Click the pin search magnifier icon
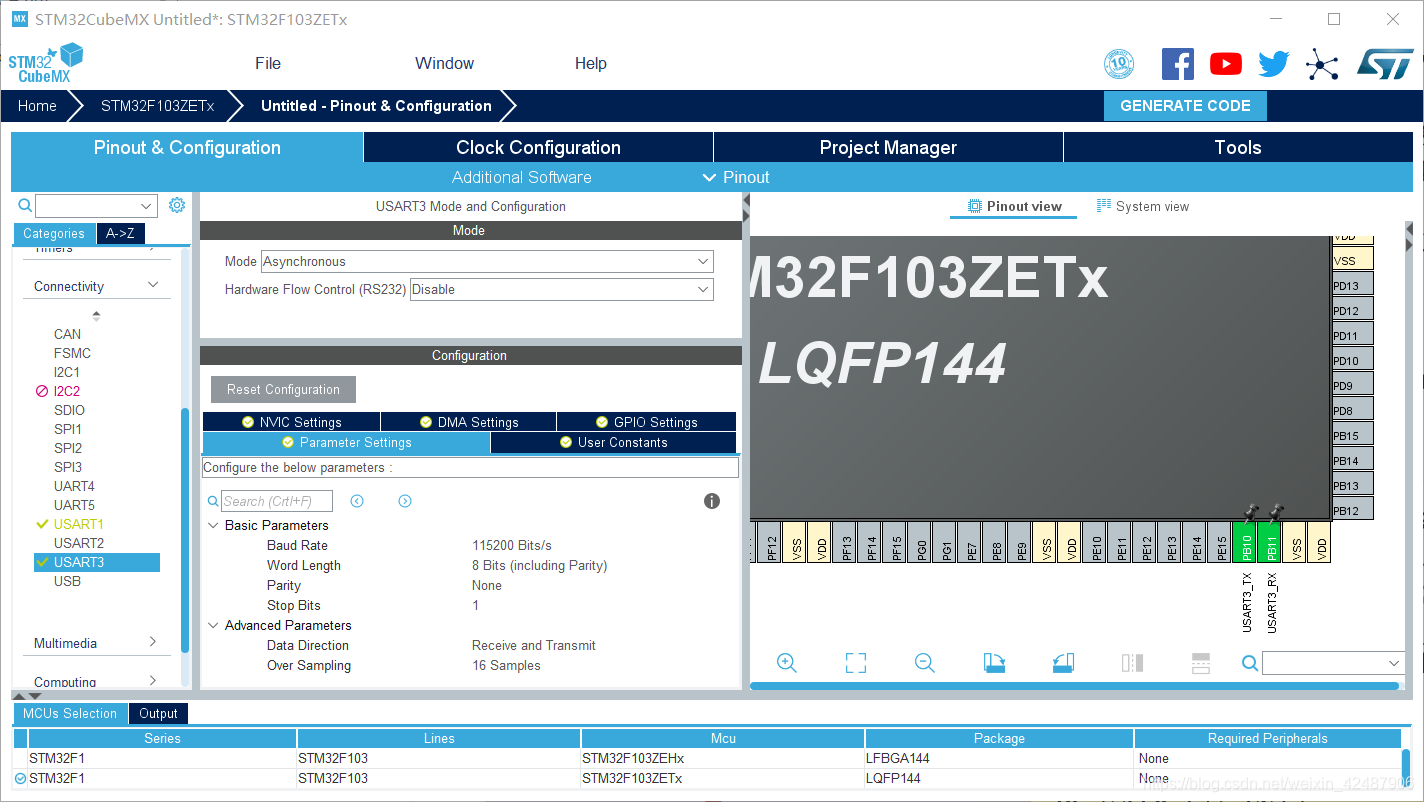 [x=1250, y=663]
